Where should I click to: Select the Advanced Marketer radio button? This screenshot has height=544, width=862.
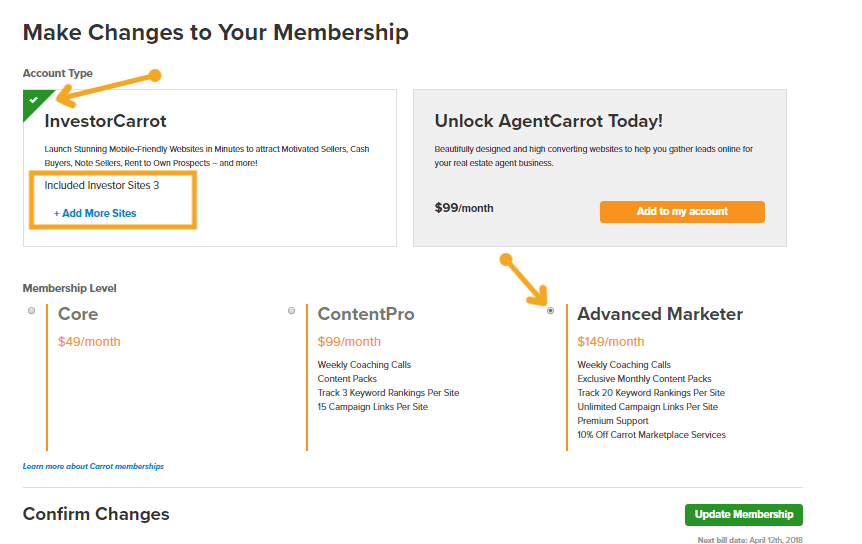(550, 310)
